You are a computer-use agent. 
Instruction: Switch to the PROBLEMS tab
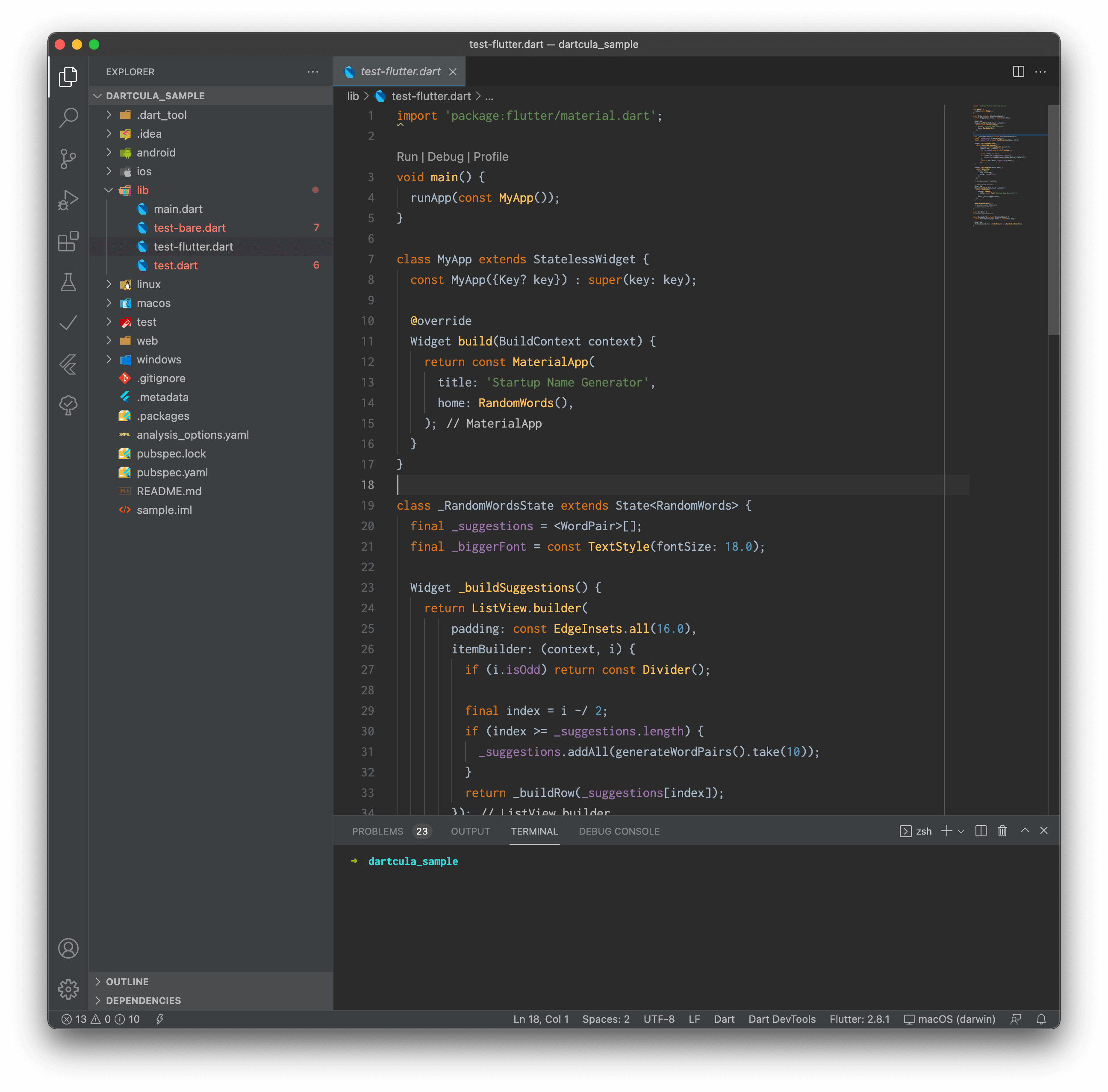pyautogui.click(x=377, y=831)
